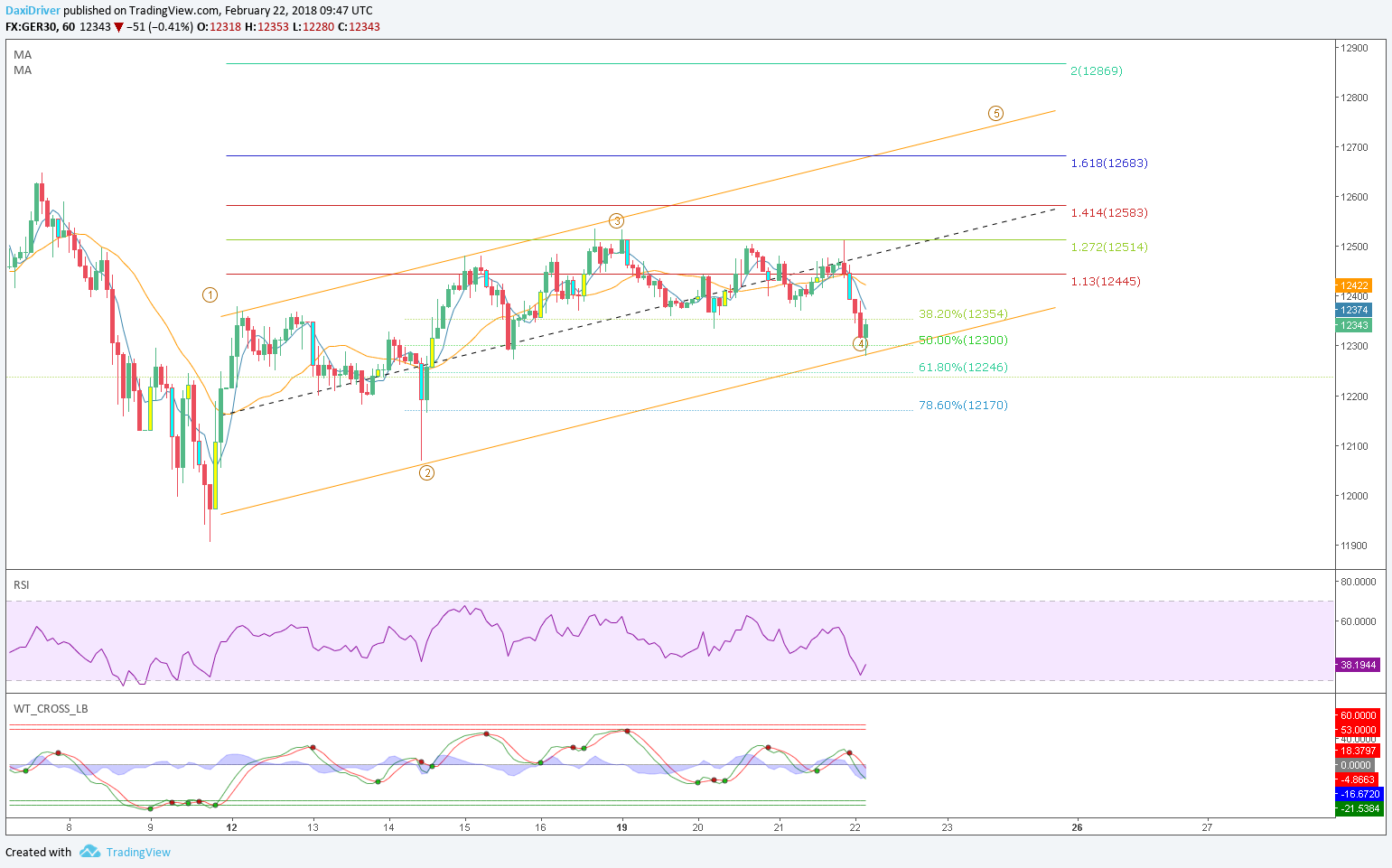Click the WT_CROSS_LB indicator label
This screenshot has height=868, width=1392.
coord(51,709)
